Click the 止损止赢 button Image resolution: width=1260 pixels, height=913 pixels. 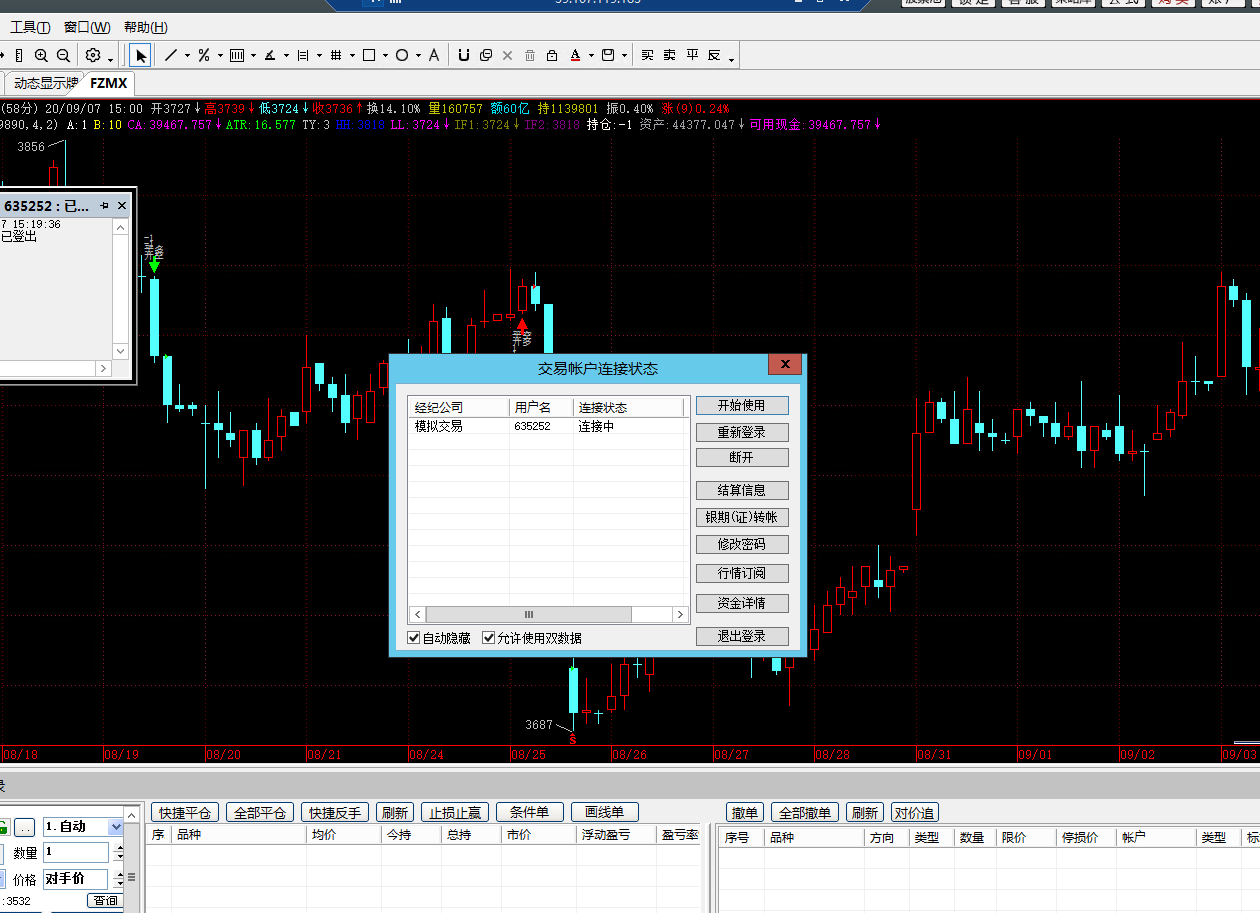click(456, 813)
